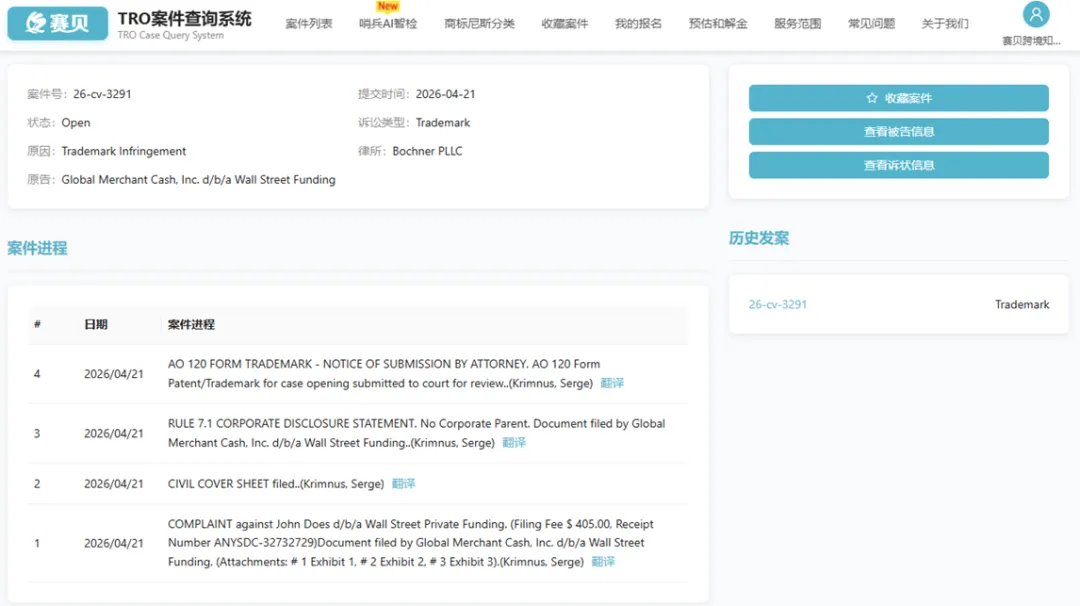This screenshot has width=1080, height=606.
Task: Click date cell of COMPLAINT row
Action: 114,543
